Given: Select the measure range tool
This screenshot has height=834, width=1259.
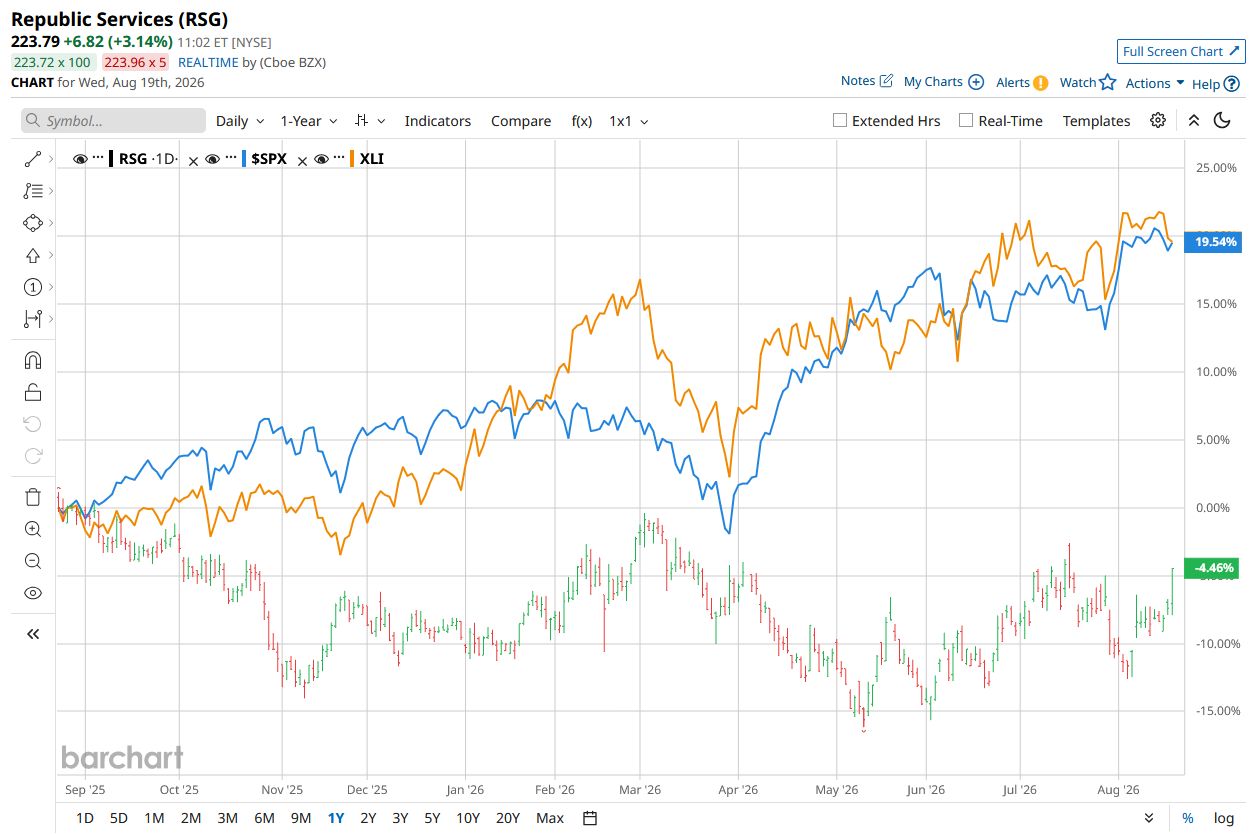Looking at the screenshot, I should click(32, 319).
